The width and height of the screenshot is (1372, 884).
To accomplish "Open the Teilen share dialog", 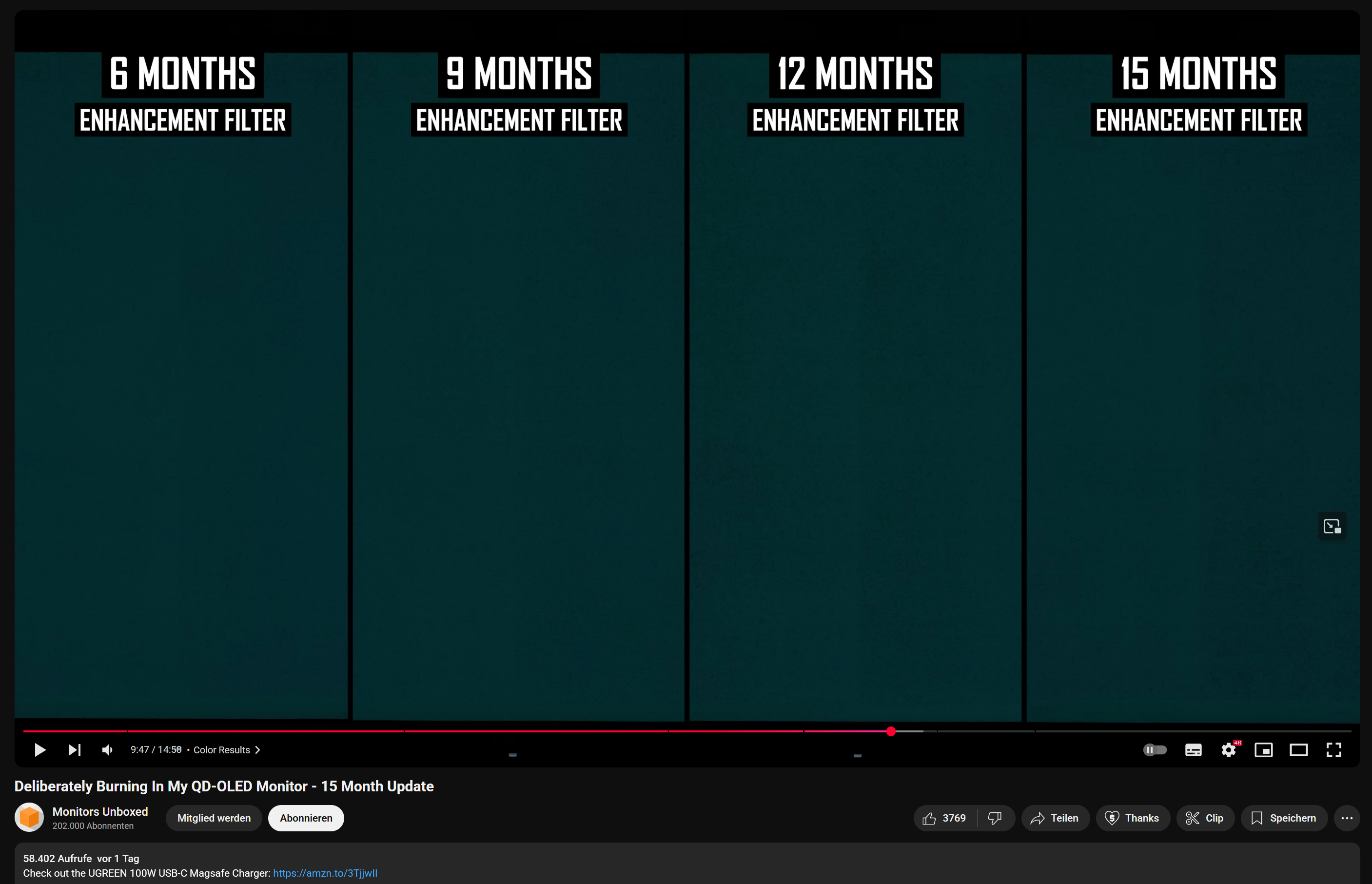I will click(x=1055, y=818).
